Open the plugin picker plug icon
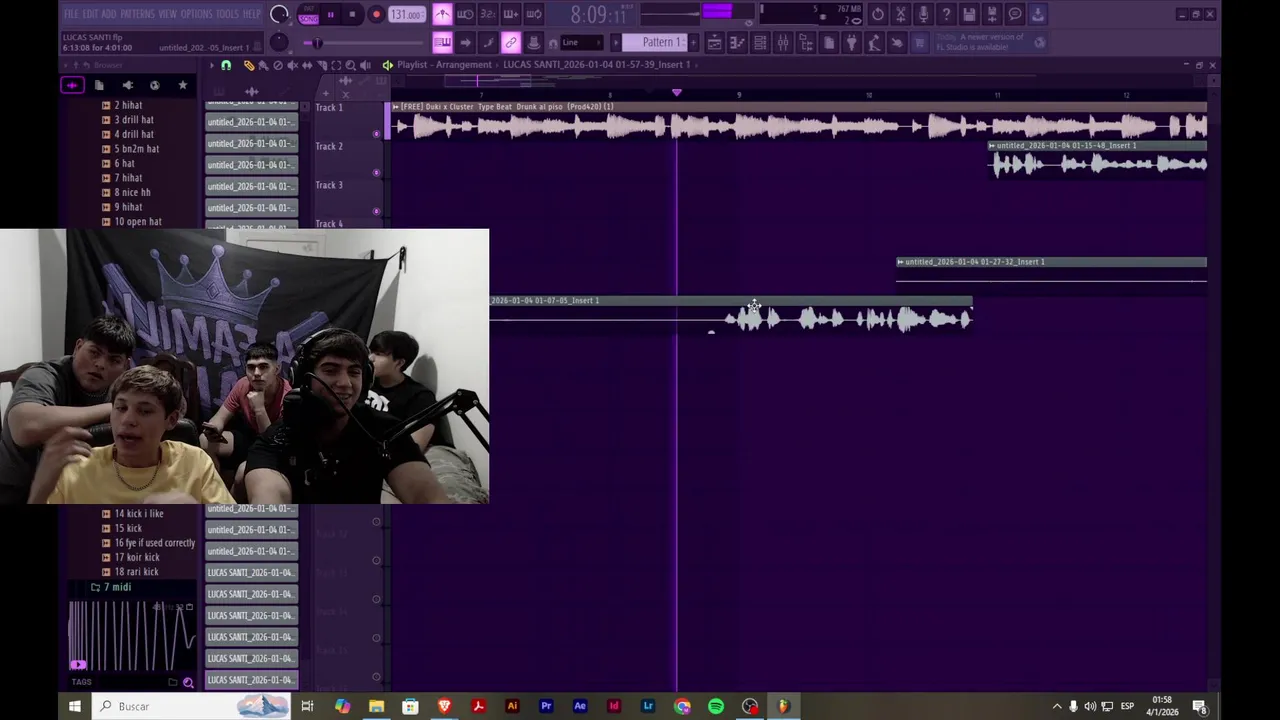 851,42
